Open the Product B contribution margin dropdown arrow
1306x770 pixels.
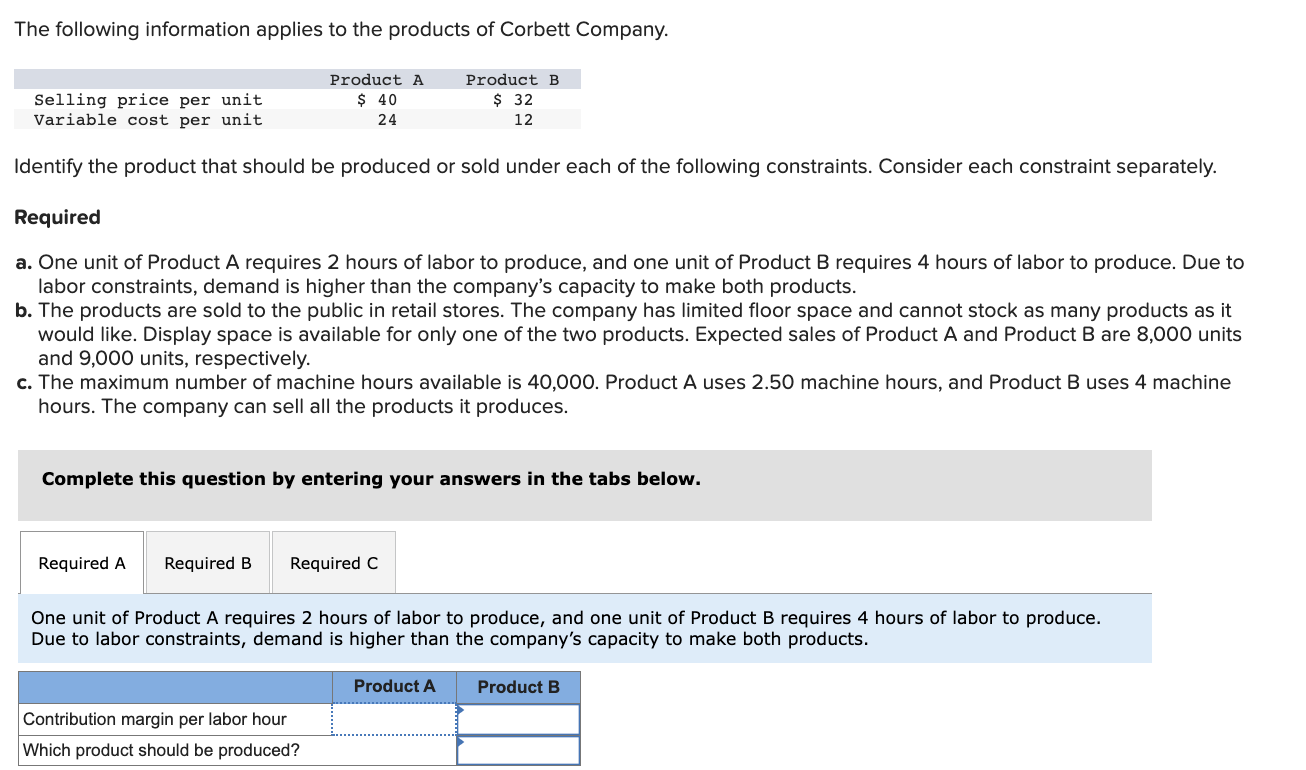coord(461,712)
